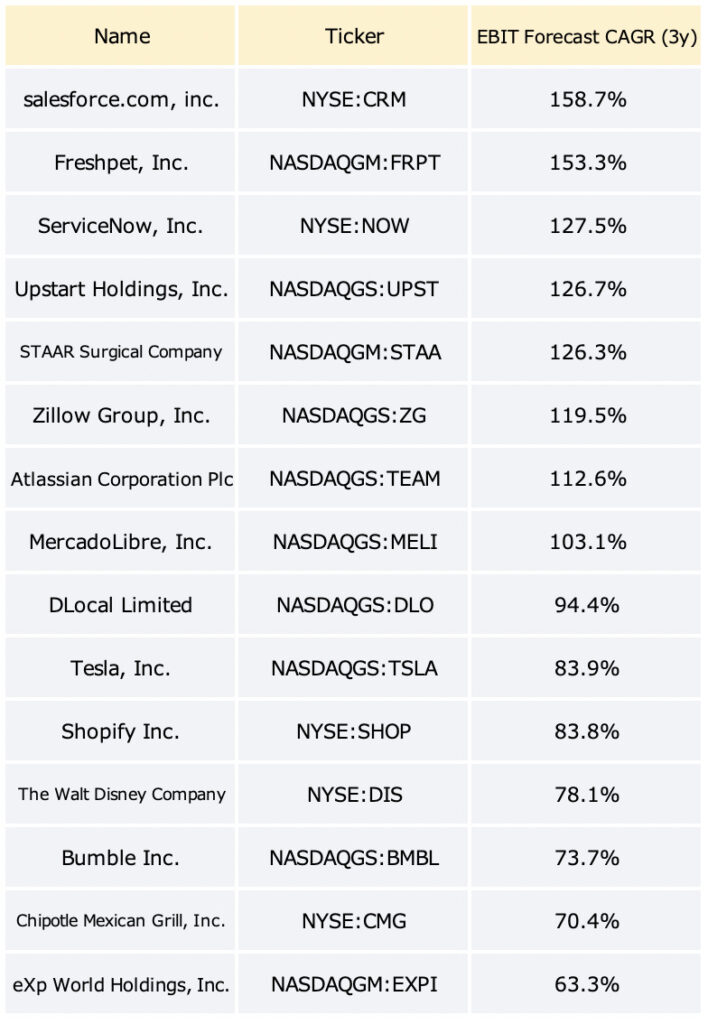Click the Name column header
This screenshot has height=1024, width=708.
point(121,36)
